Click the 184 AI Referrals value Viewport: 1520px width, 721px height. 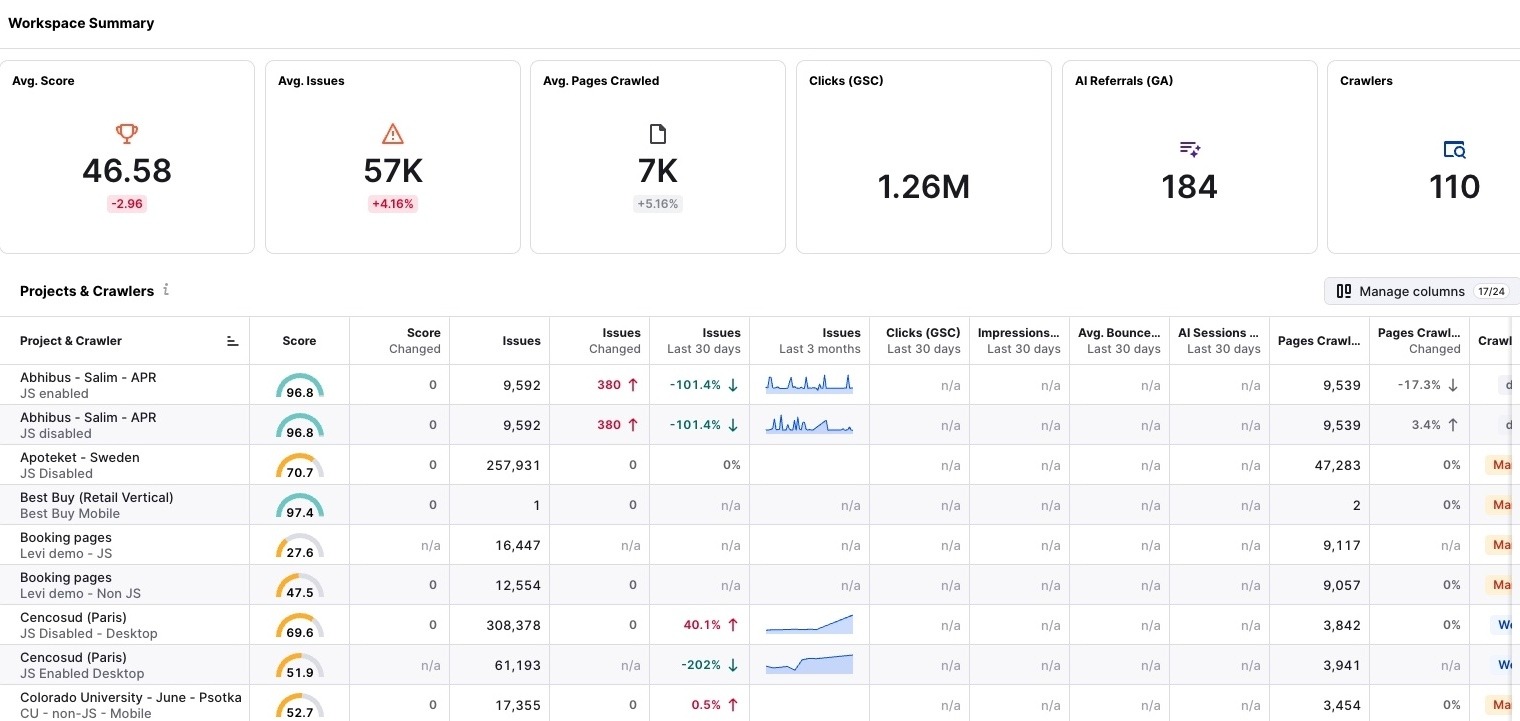[x=1190, y=187]
